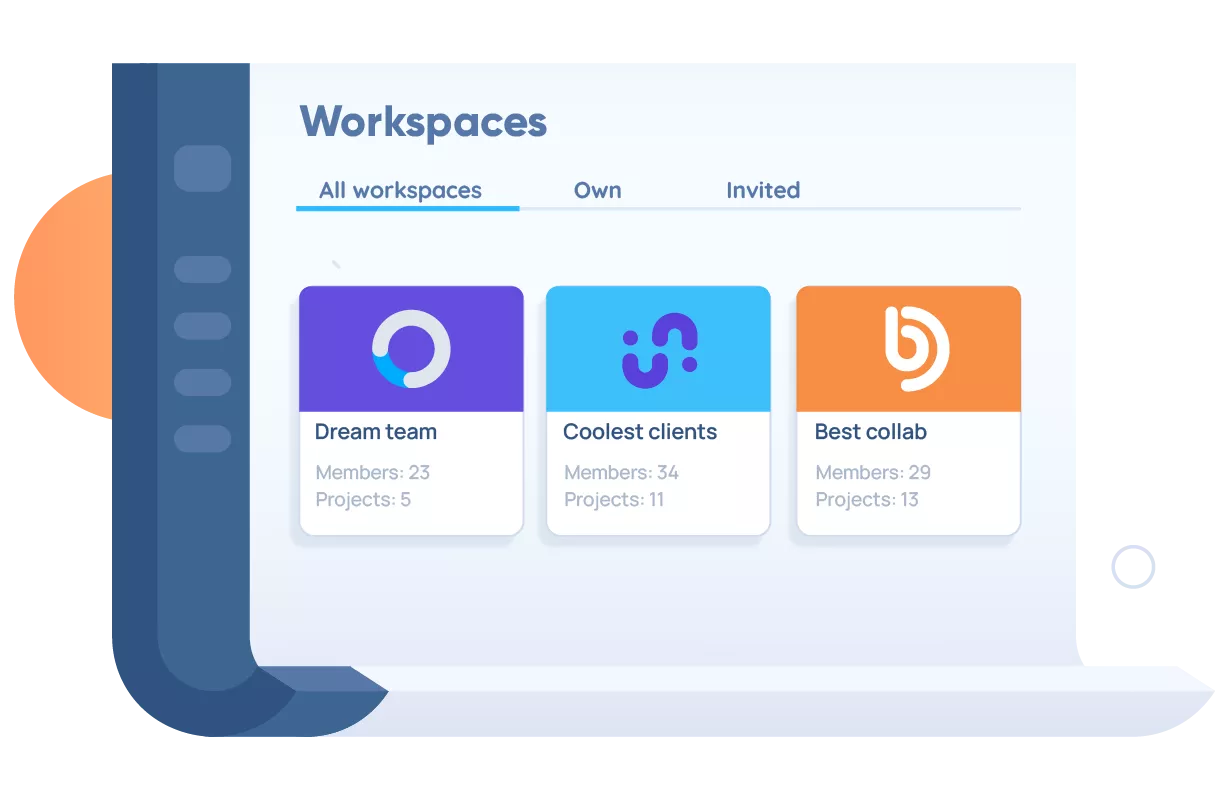This screenshot has width=1230, height=800.
Task: Open the Dream team ring logo
Action: (x=411, y=349)
